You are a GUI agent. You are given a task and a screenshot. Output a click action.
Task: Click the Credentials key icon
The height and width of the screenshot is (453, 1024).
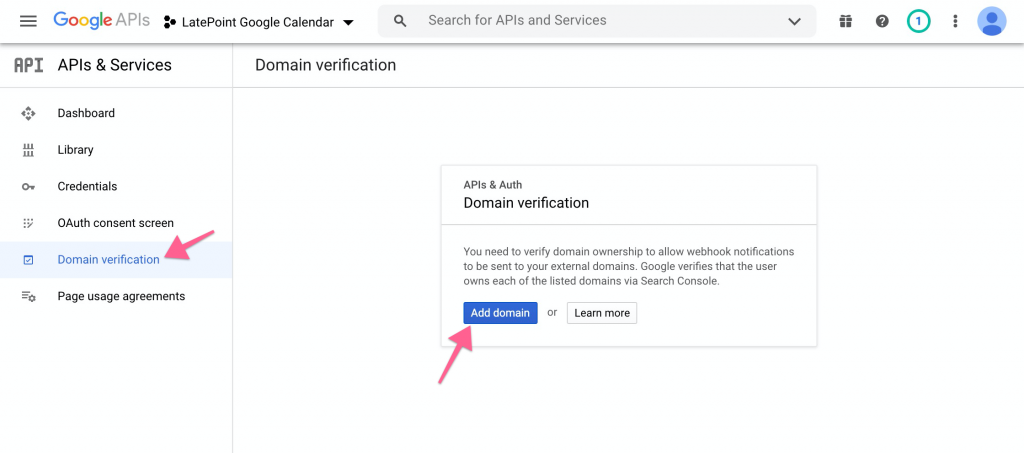[28, 187]
